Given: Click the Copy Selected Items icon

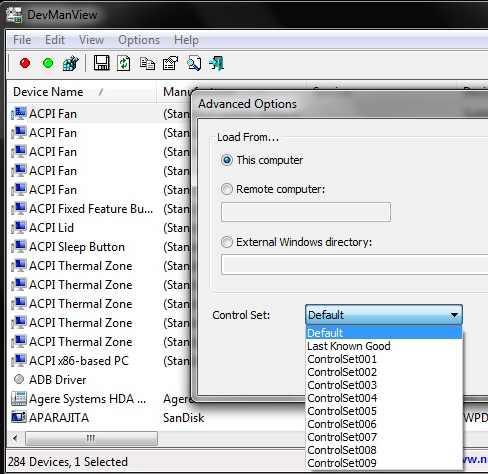Looking at the screenshot, I should click(x=147, y=63).
